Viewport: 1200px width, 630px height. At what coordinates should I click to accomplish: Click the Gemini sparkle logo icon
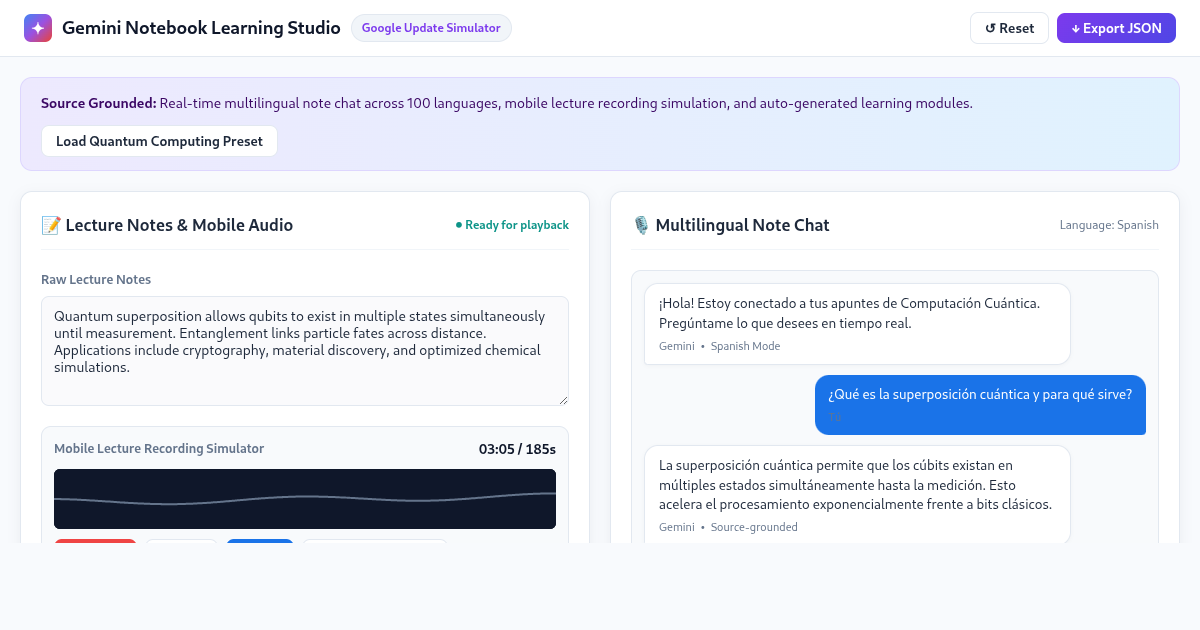tap(38, 28)
